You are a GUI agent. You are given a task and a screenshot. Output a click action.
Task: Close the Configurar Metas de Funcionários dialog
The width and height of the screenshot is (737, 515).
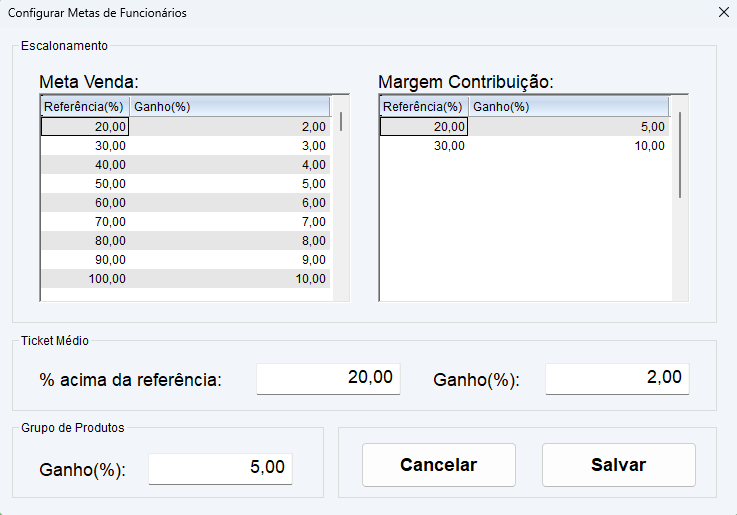tap(724, 12)
